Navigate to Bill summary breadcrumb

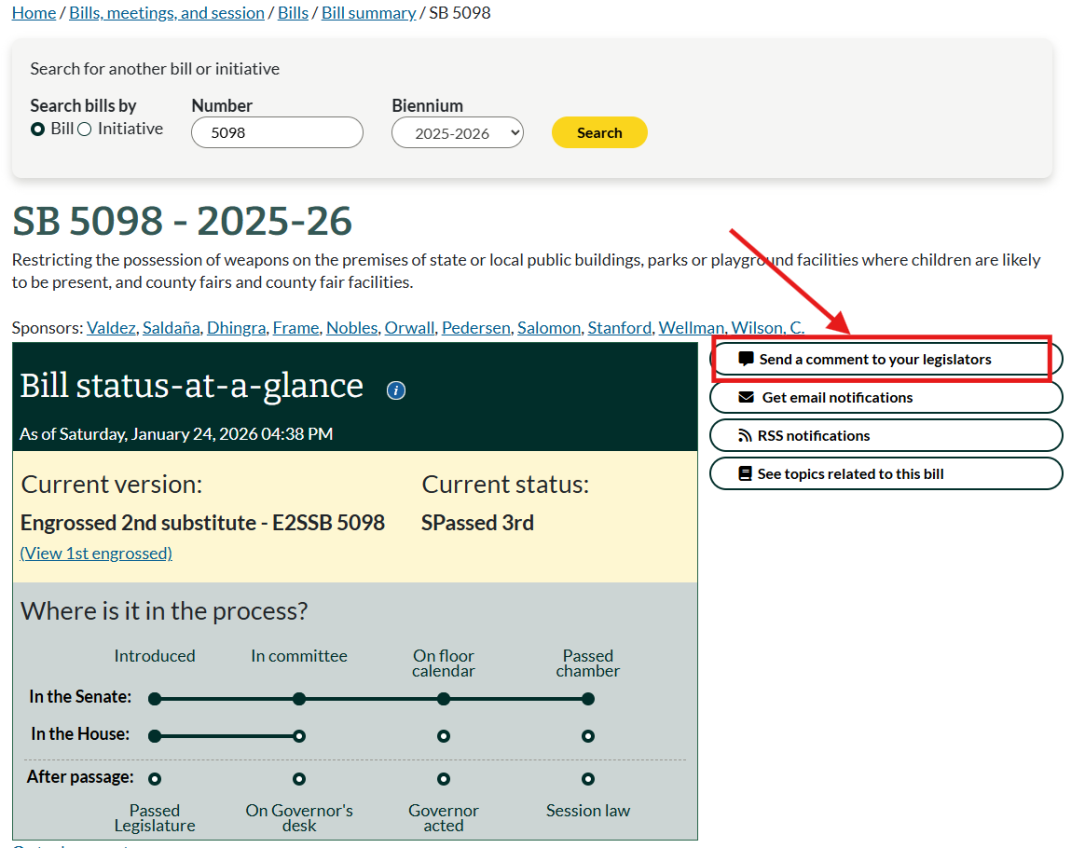[368, 13]
